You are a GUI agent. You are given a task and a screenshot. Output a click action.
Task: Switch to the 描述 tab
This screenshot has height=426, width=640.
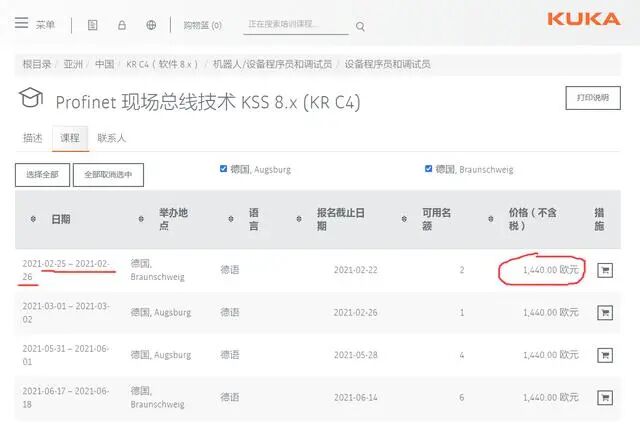point(32,138)
